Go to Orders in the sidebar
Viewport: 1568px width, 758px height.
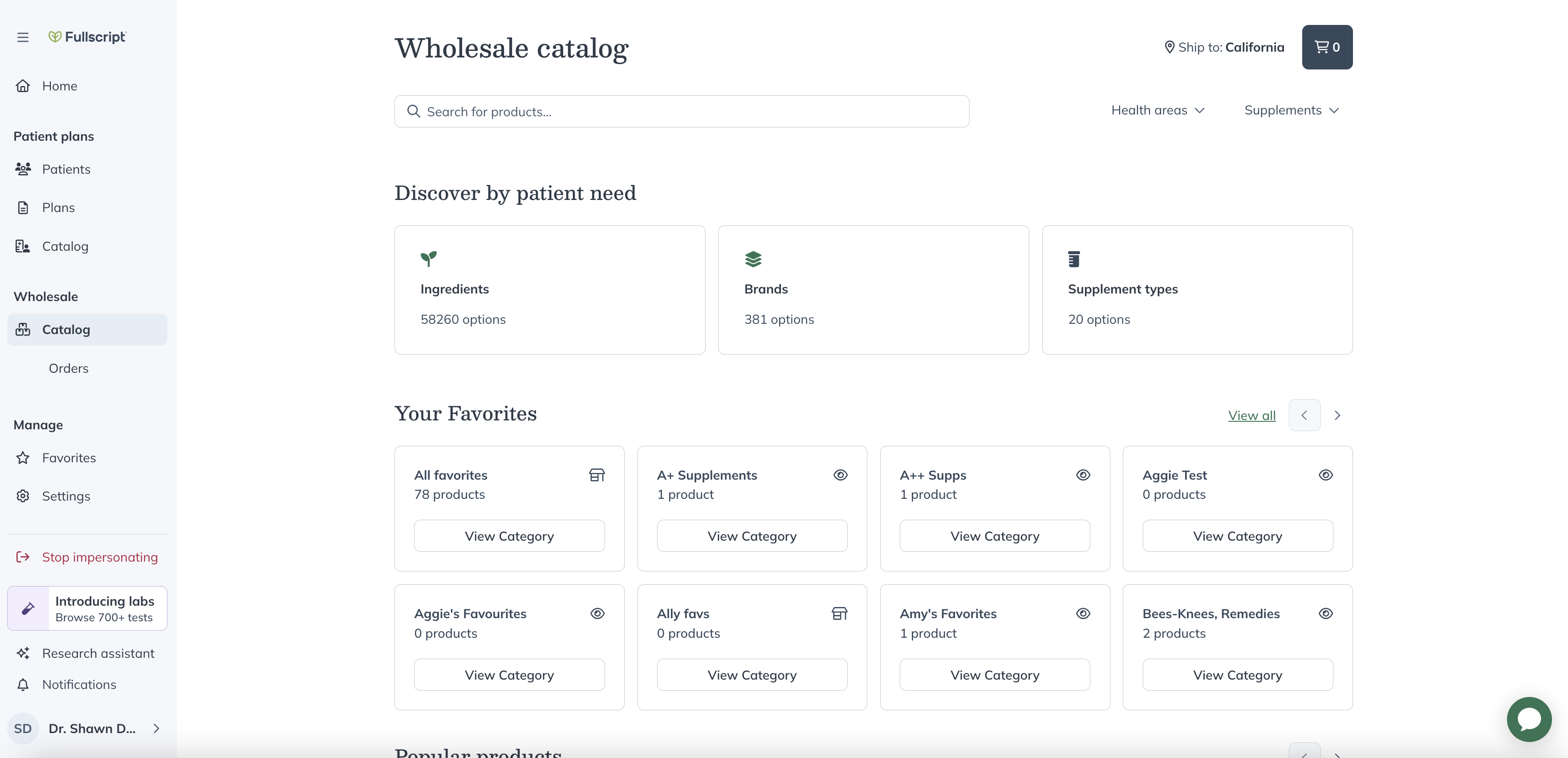68,368
